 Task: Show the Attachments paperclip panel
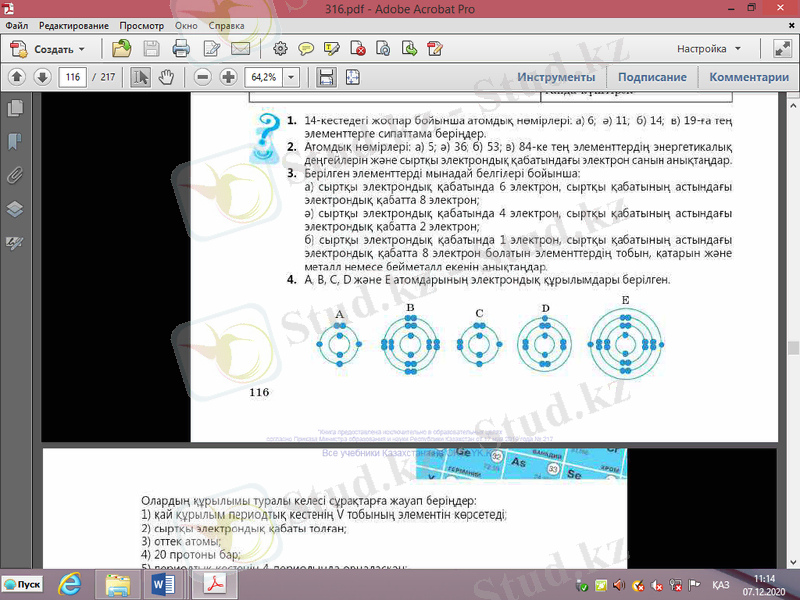coord(15,175)
